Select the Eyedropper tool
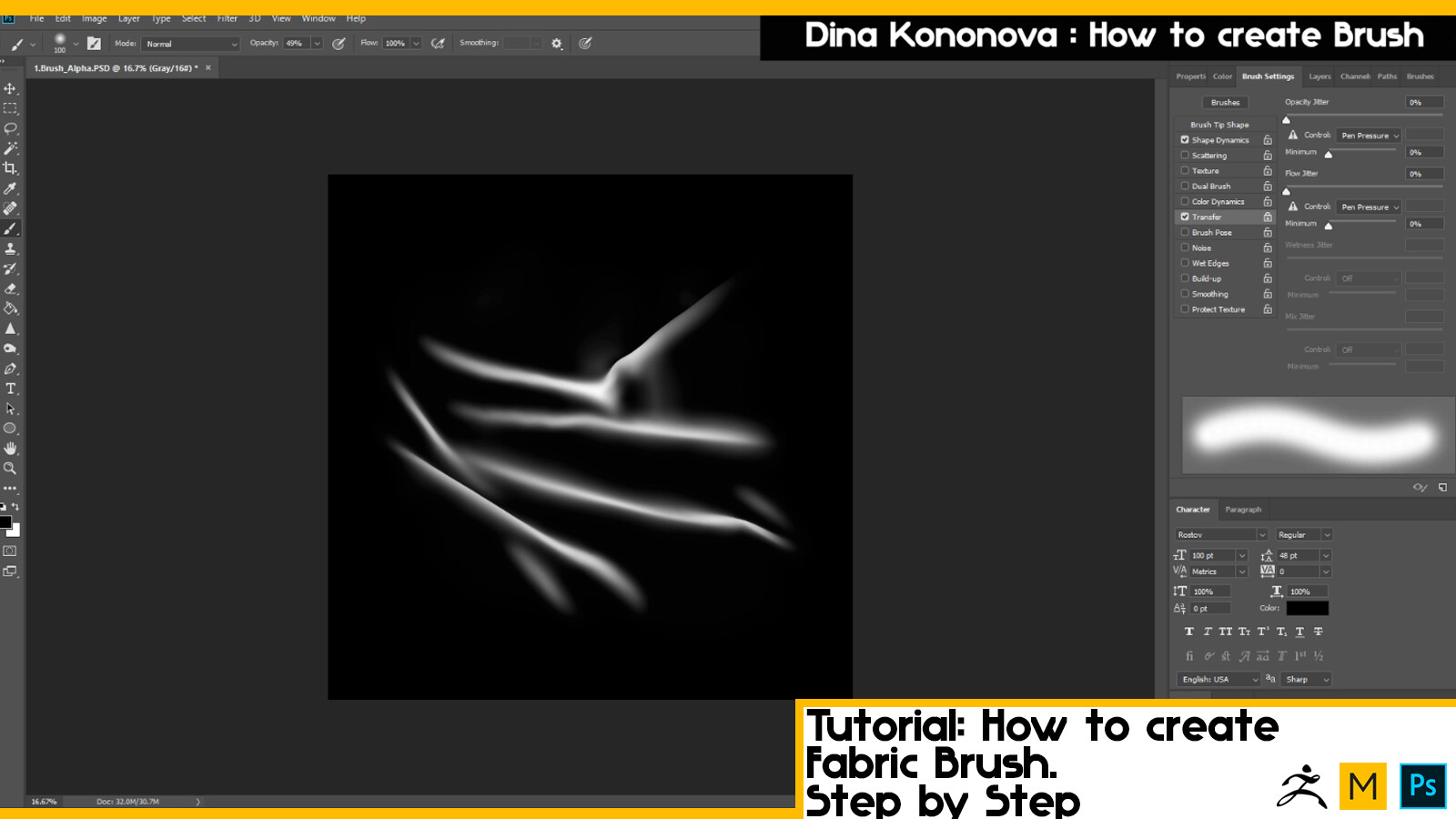 click(11, 188)
